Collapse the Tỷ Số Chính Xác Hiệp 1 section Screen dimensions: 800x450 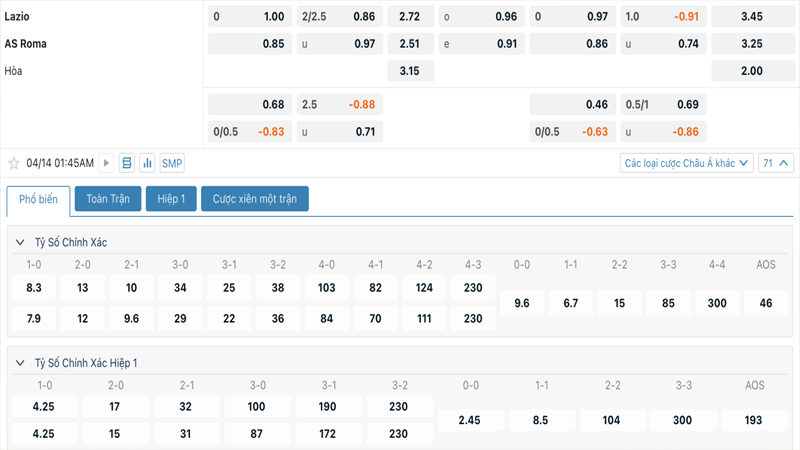click(20, 363)
